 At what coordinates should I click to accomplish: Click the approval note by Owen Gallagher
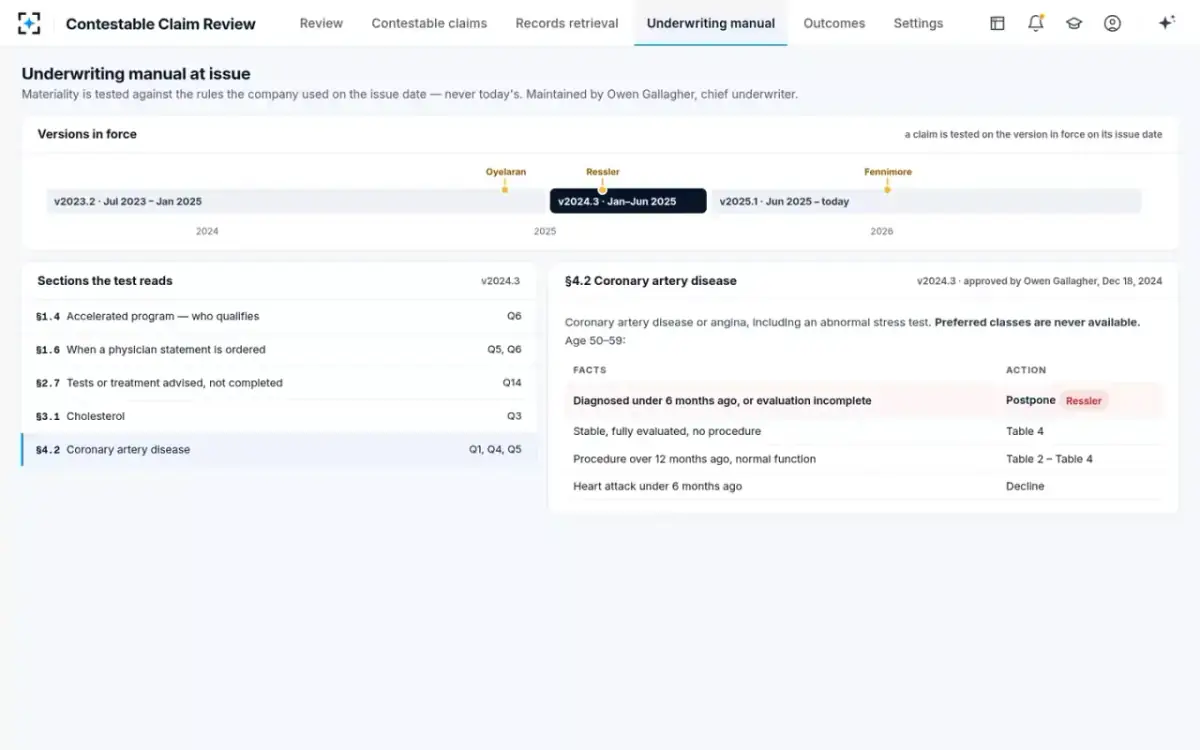click(x=1040, y=281)
